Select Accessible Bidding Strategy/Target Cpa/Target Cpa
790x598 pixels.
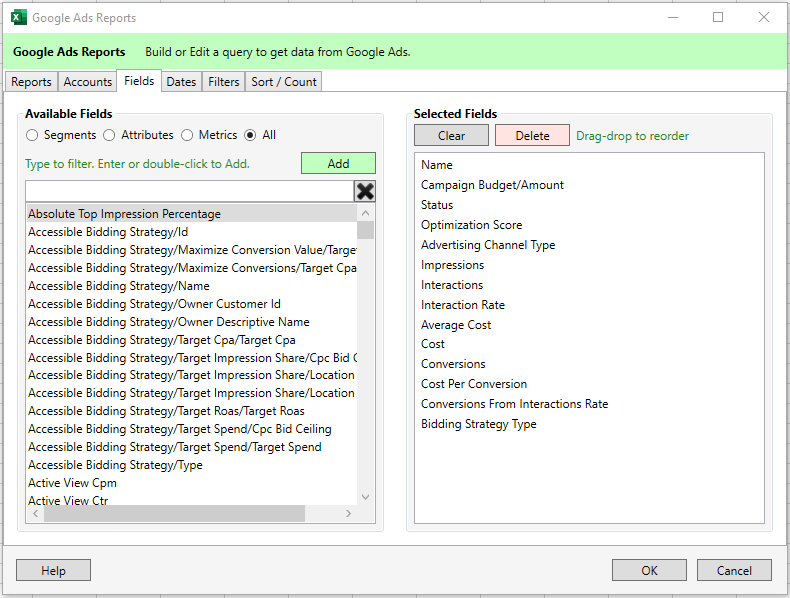191,340
